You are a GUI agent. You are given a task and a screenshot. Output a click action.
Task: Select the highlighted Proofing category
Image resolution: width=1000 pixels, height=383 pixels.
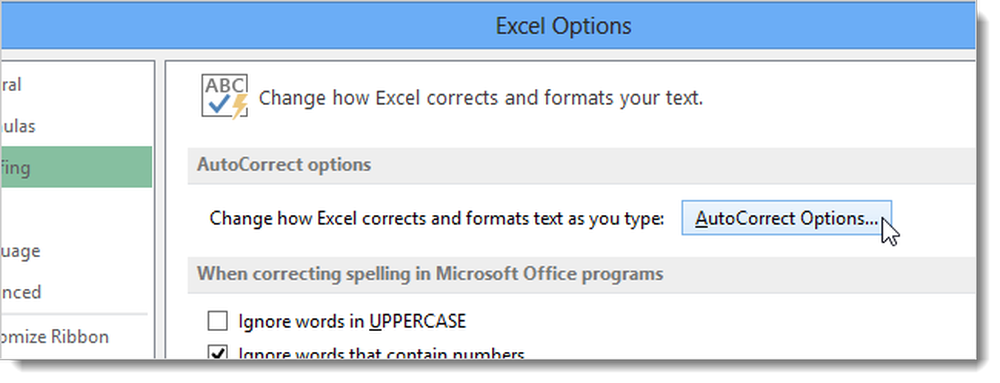click(x=76, y=167)
